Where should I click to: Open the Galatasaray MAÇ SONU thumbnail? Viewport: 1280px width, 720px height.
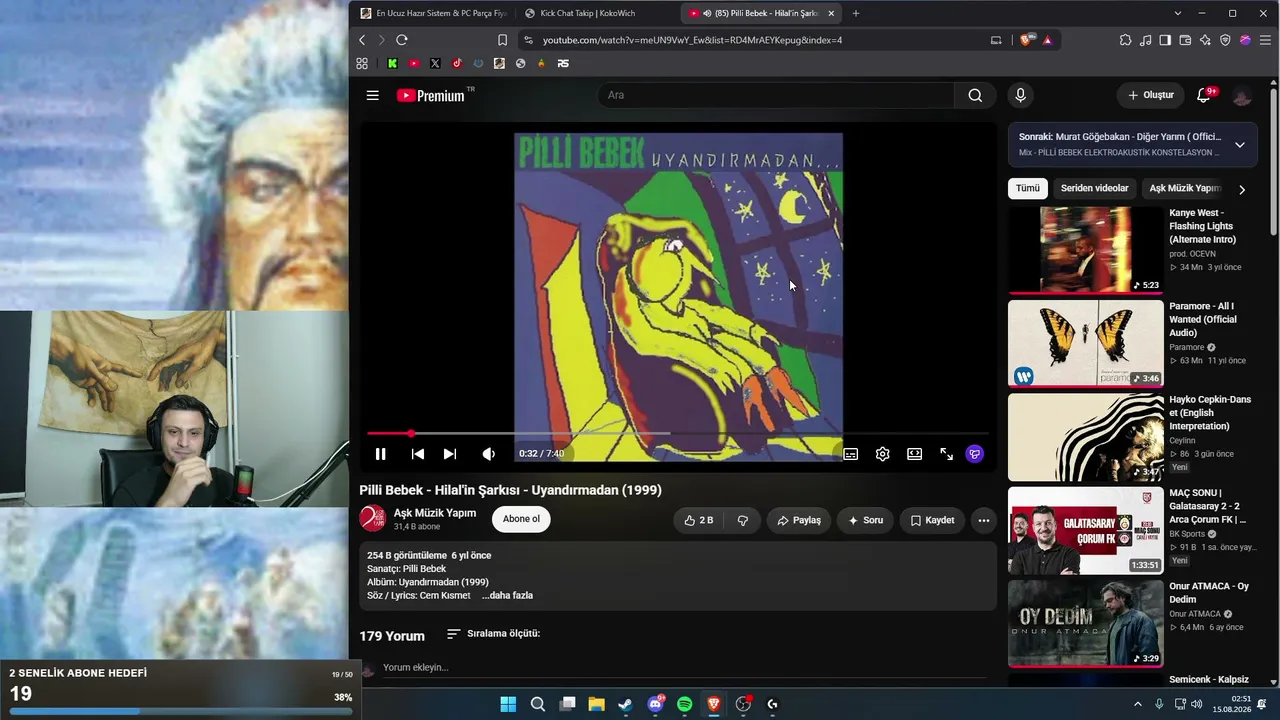click(x=1086, y=530)
